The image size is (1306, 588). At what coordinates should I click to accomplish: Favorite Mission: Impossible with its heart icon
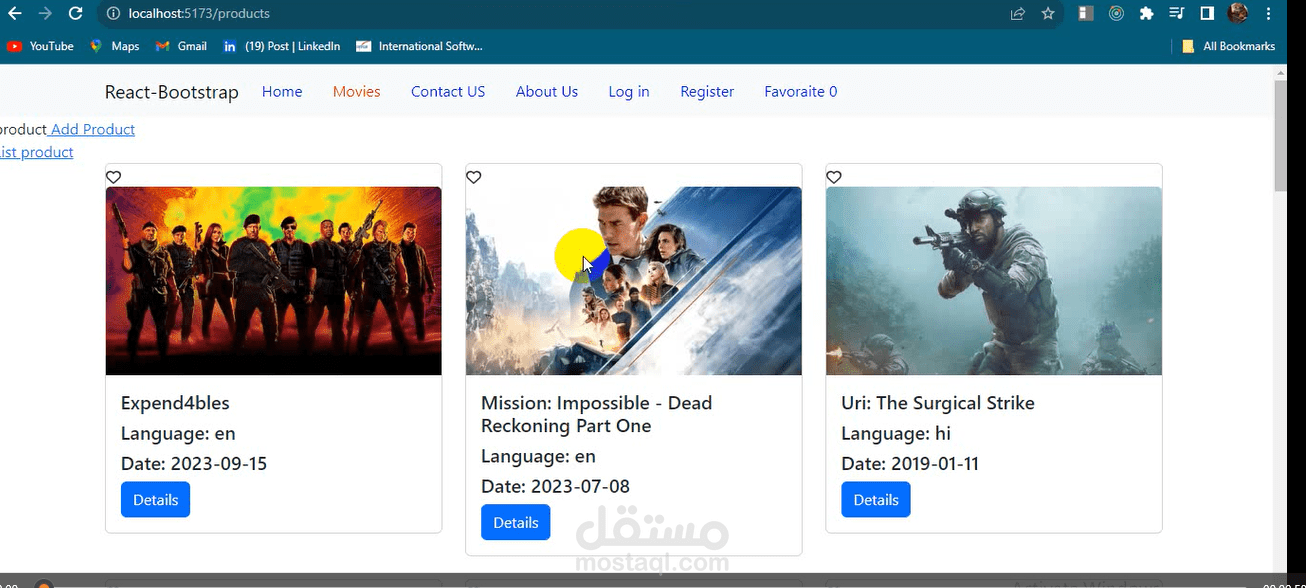pyautogui.click(x=474, y=177)
